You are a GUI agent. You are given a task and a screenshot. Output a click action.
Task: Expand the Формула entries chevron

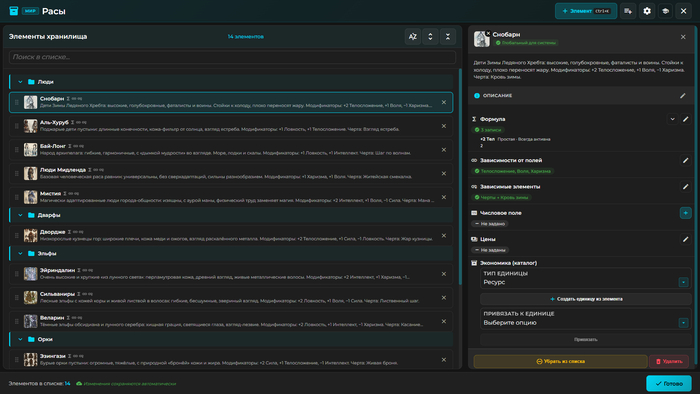672,119
